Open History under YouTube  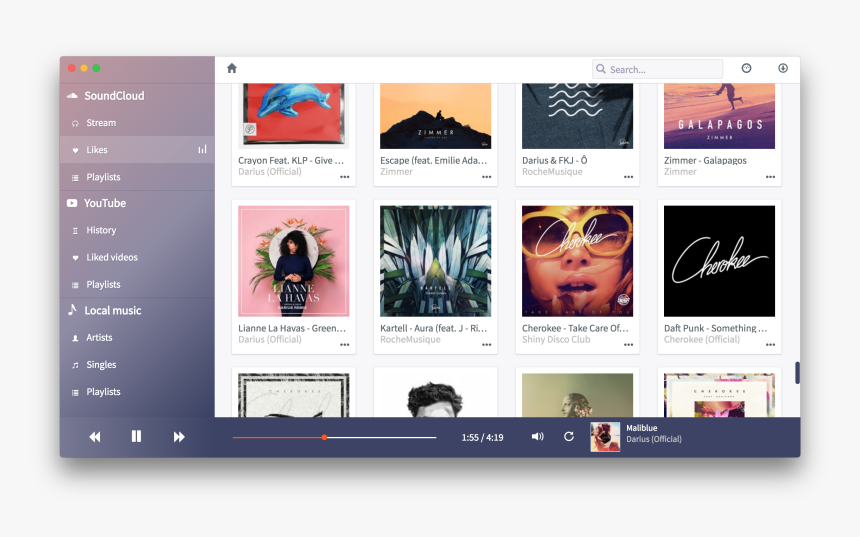click(x=137, y=230)
